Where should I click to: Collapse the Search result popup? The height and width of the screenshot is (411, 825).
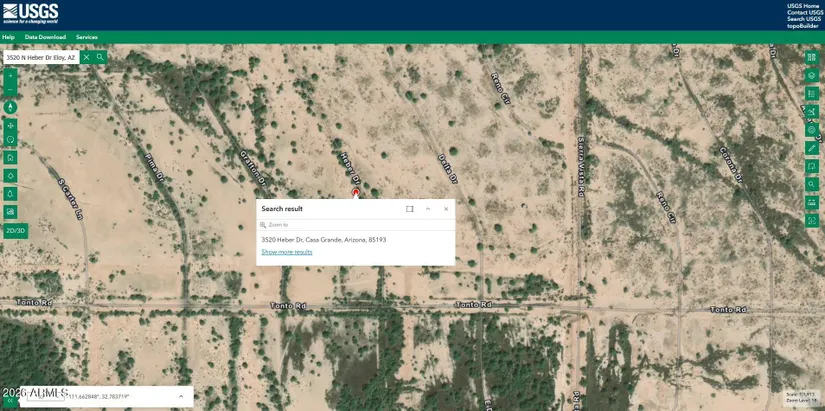[x=428, y=209]
